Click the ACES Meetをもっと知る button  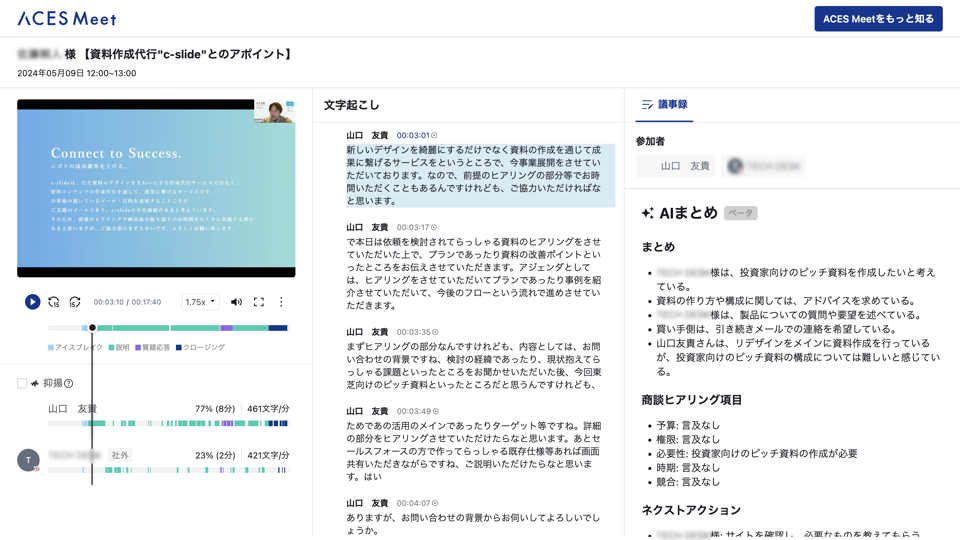point(878,19)
